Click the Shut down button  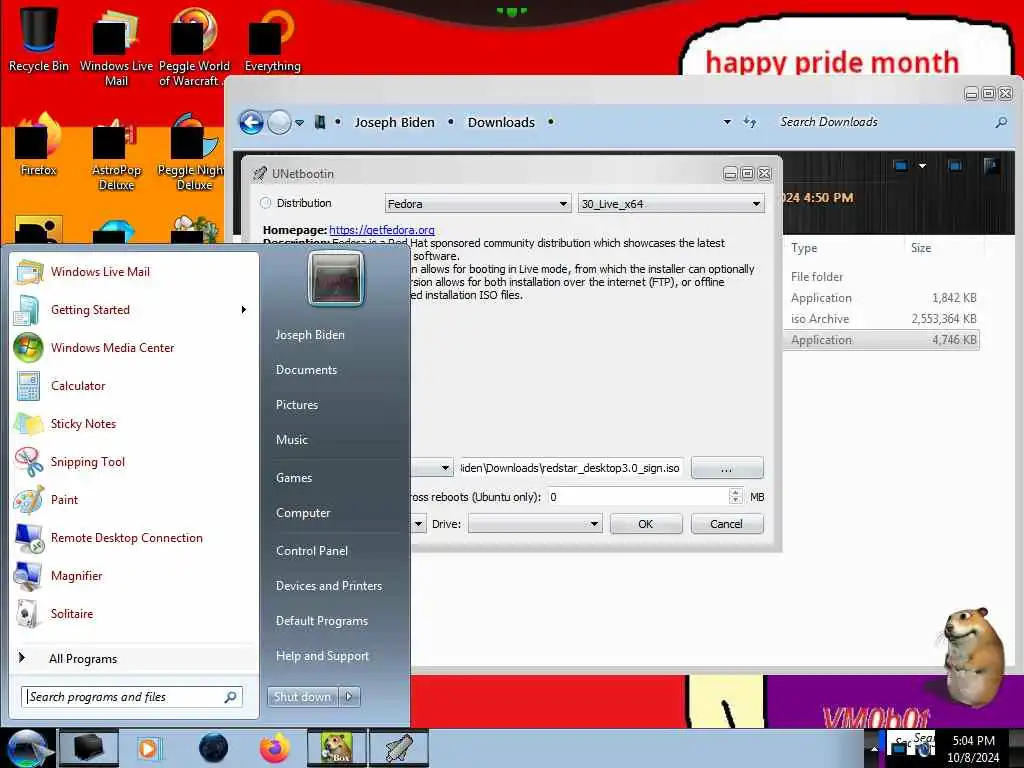(302, 697)
